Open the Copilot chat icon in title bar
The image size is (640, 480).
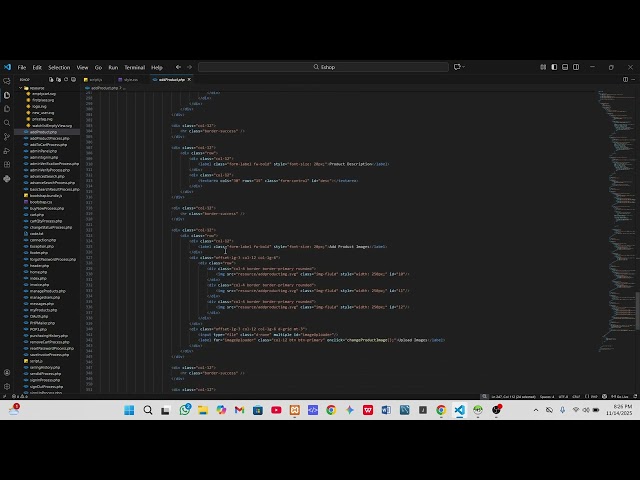(457, 67)
